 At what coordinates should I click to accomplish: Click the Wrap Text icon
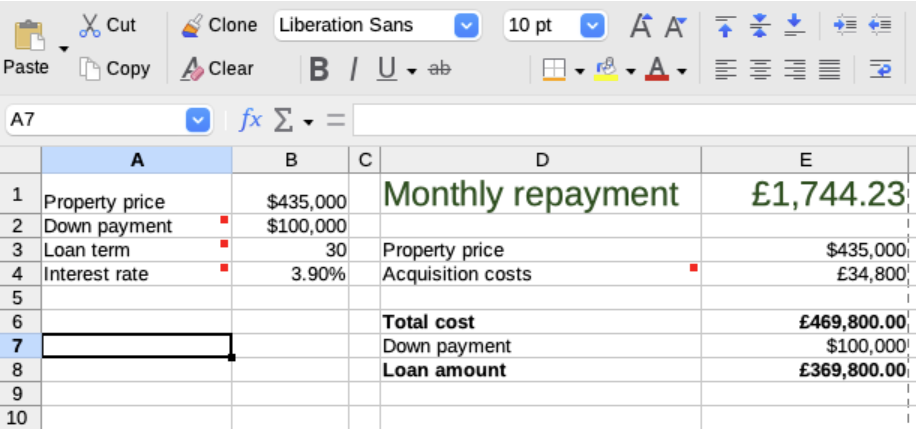pyautogui.click(x=880, y=69)
